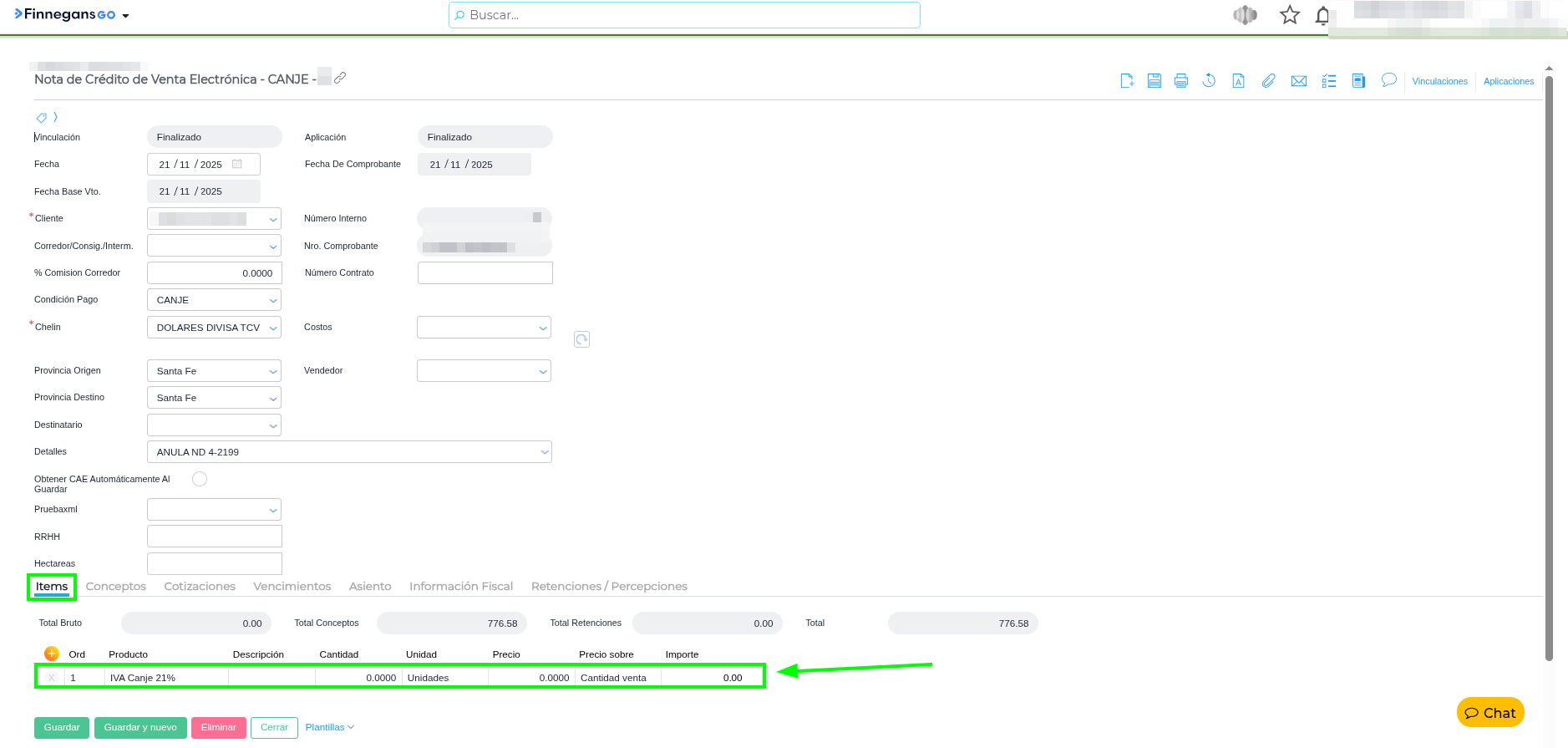
Task: Click the green Guardar button
Action: pos(62,728)
